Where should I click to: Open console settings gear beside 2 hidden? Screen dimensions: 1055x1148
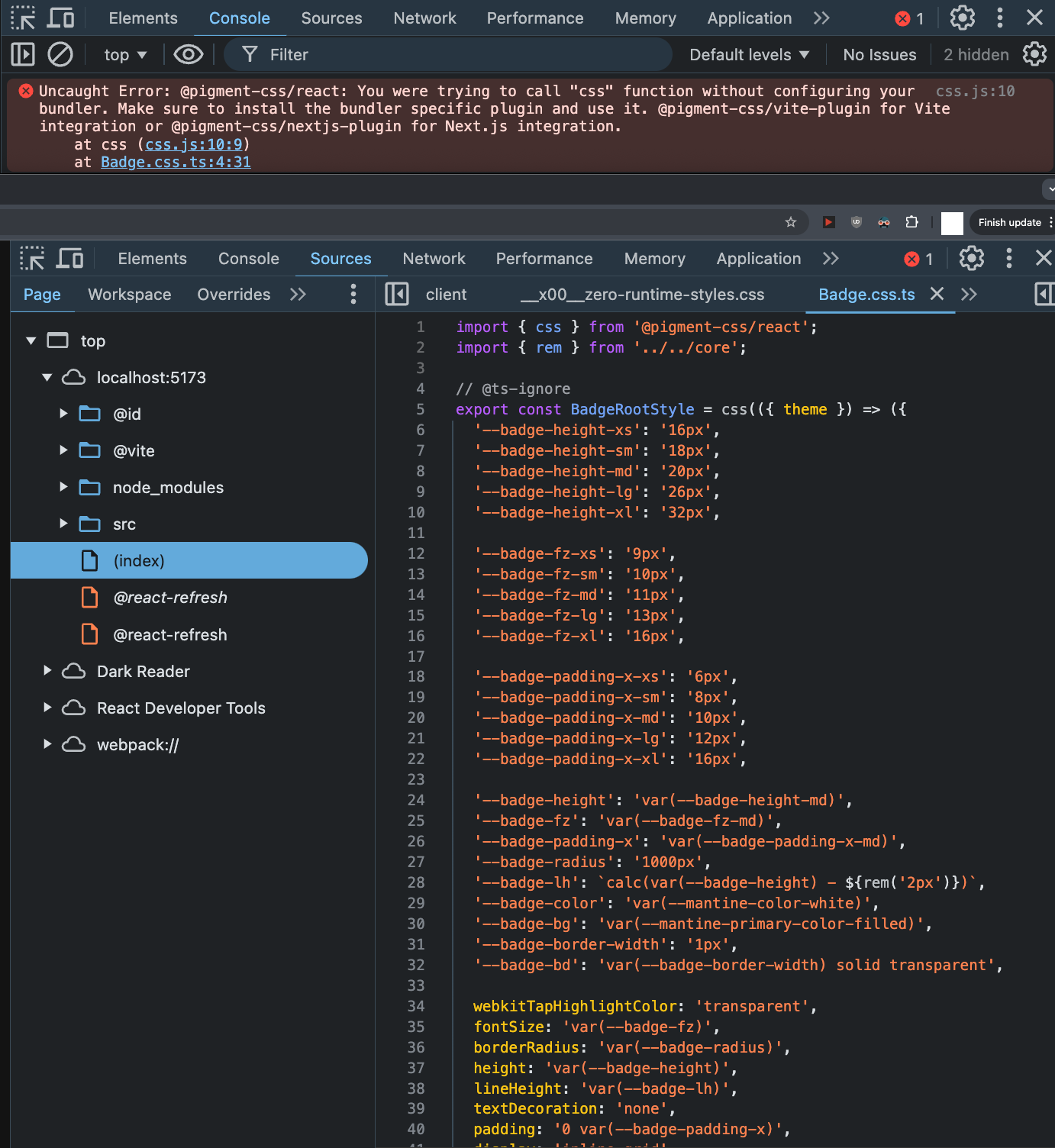(1034, 54)
